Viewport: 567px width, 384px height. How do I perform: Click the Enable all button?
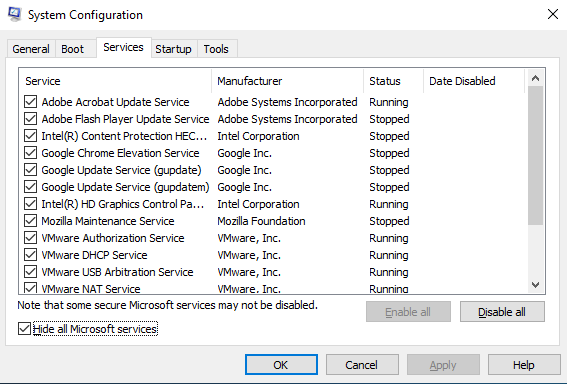tap(408, 312)
